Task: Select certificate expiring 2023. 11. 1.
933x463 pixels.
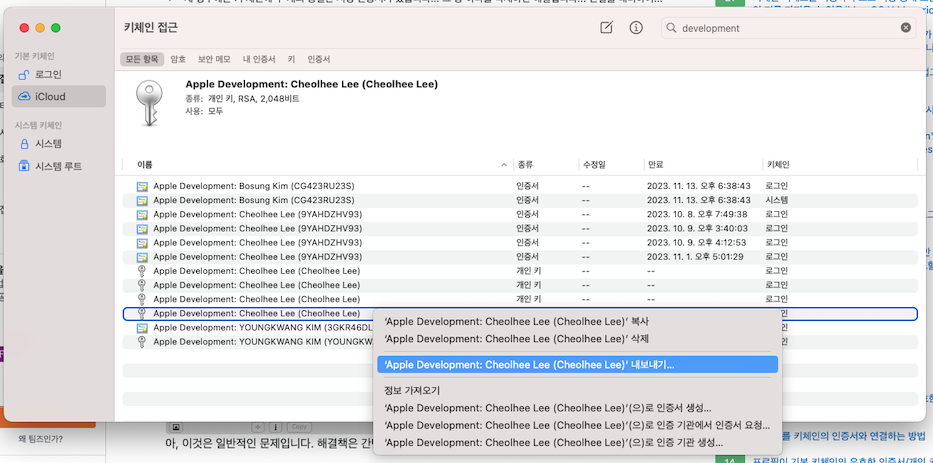Action: coord(520,257)
